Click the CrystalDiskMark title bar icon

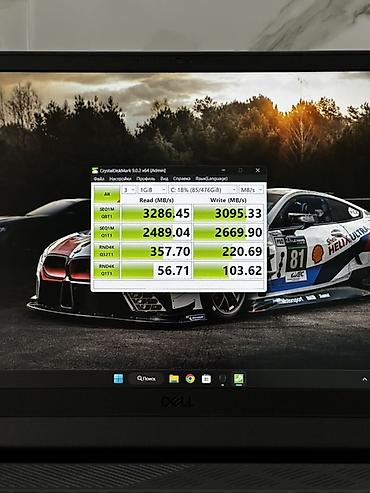coord(95,170)
